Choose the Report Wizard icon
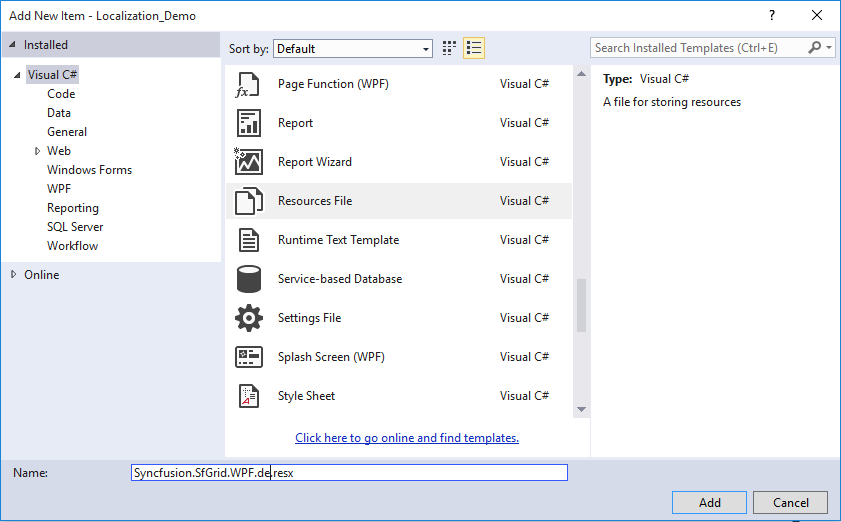 pos(248,162)
